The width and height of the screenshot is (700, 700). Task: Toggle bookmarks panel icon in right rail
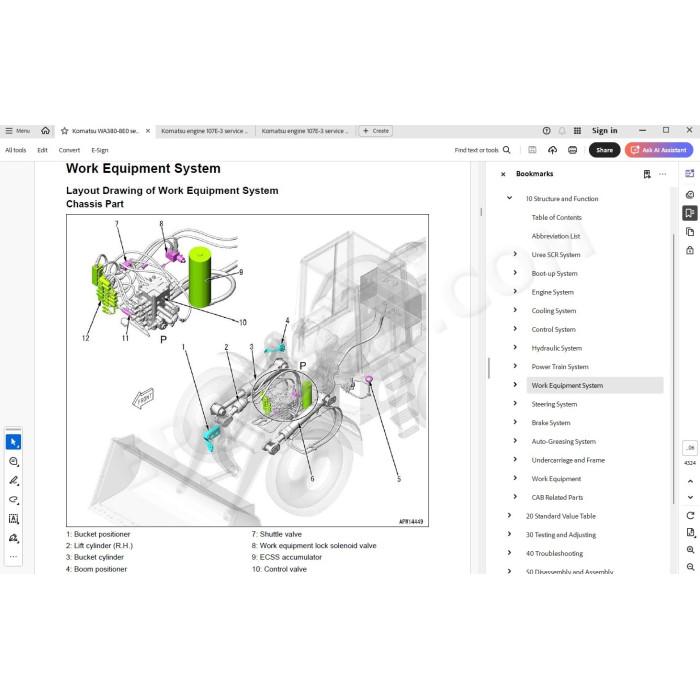tap(690, 213)
